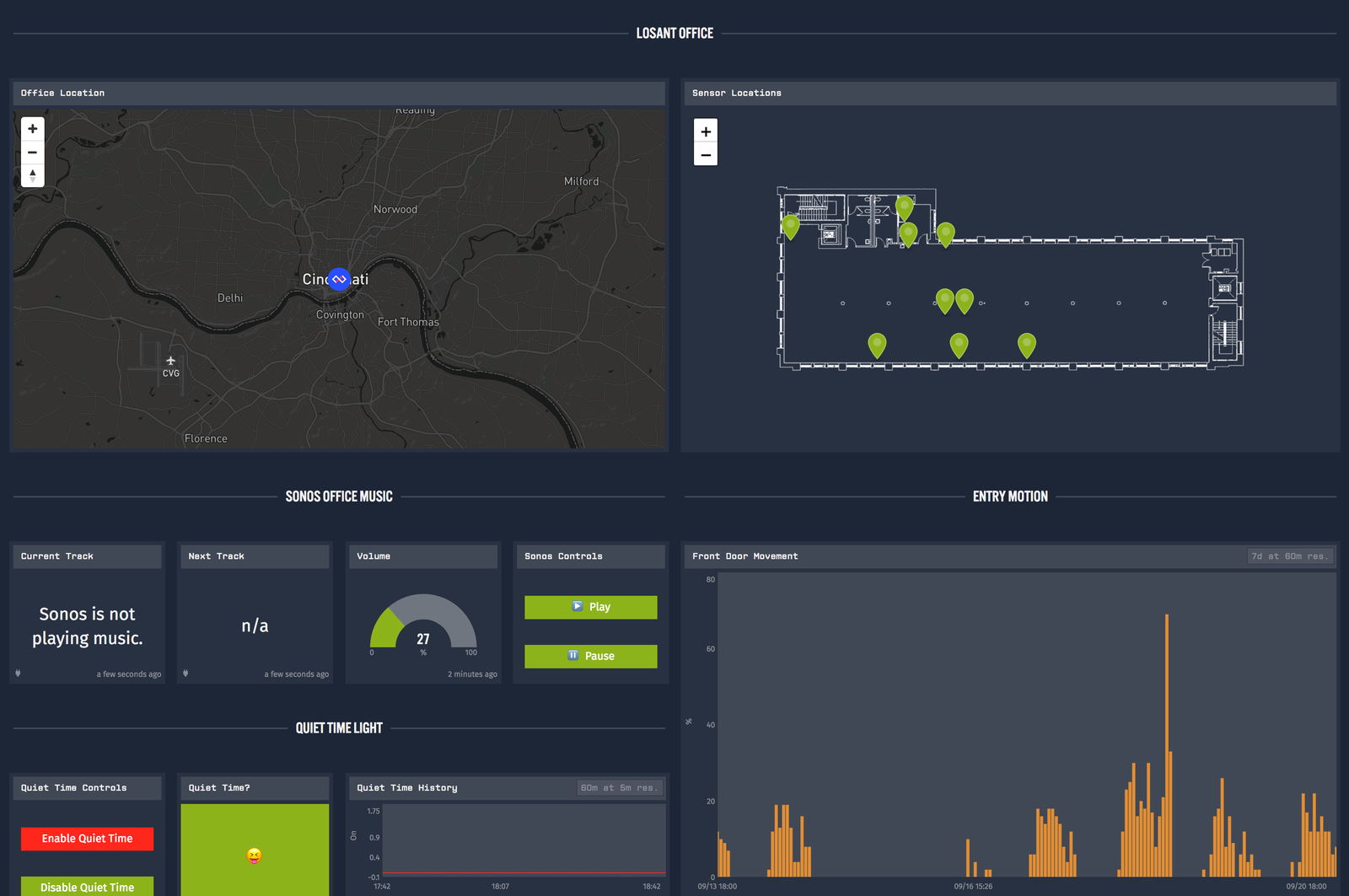Click the Quiet Time emoji indicator
This screenshot has height=896, width=1349.
click(254, 856)
